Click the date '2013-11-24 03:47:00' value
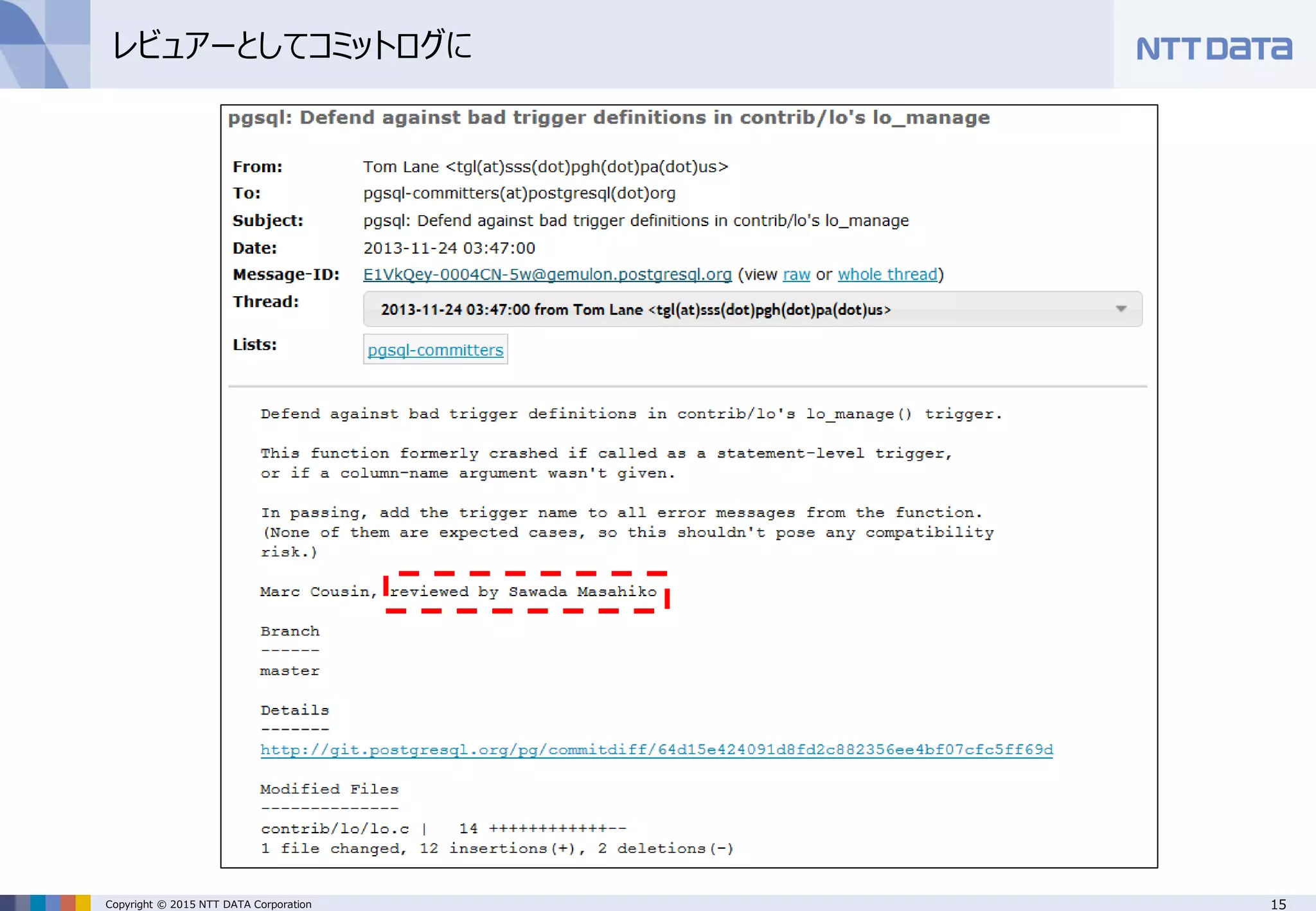The width and height of the screenshot is (1316, 911). (449, 248)
